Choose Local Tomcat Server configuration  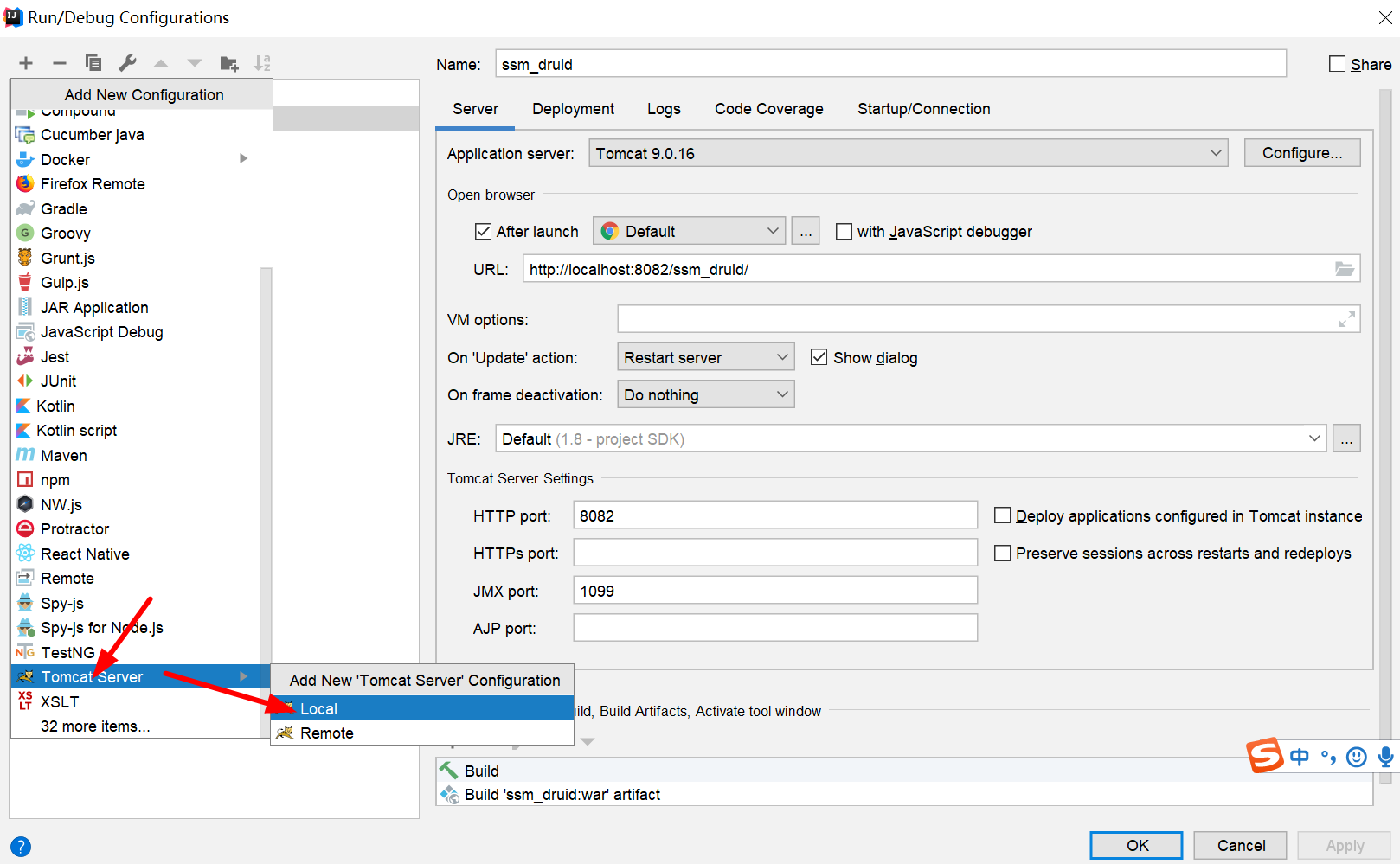click(x=422, y=708)
